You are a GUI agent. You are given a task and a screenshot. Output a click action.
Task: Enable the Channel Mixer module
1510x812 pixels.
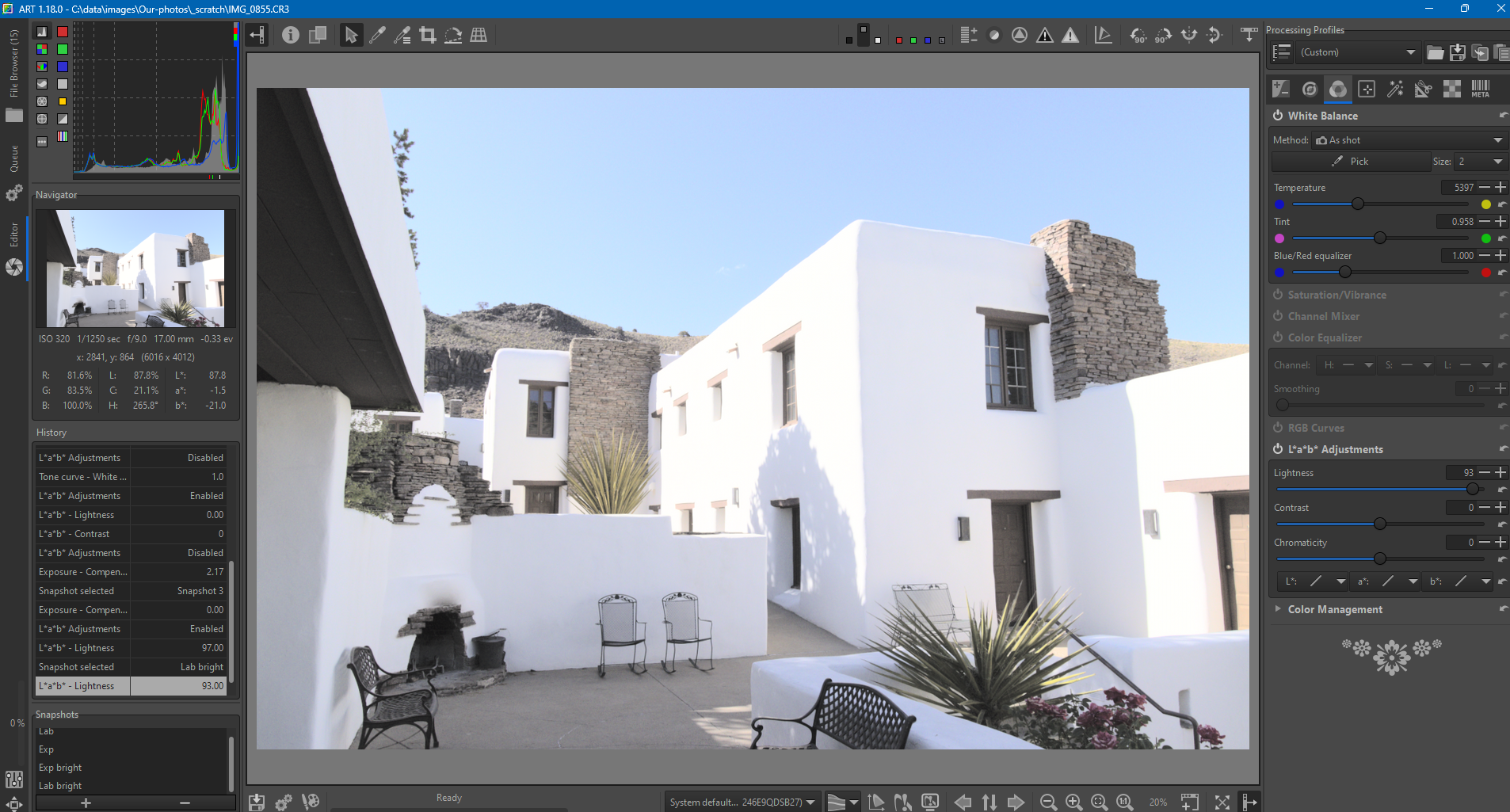[x=1278, y=316]
